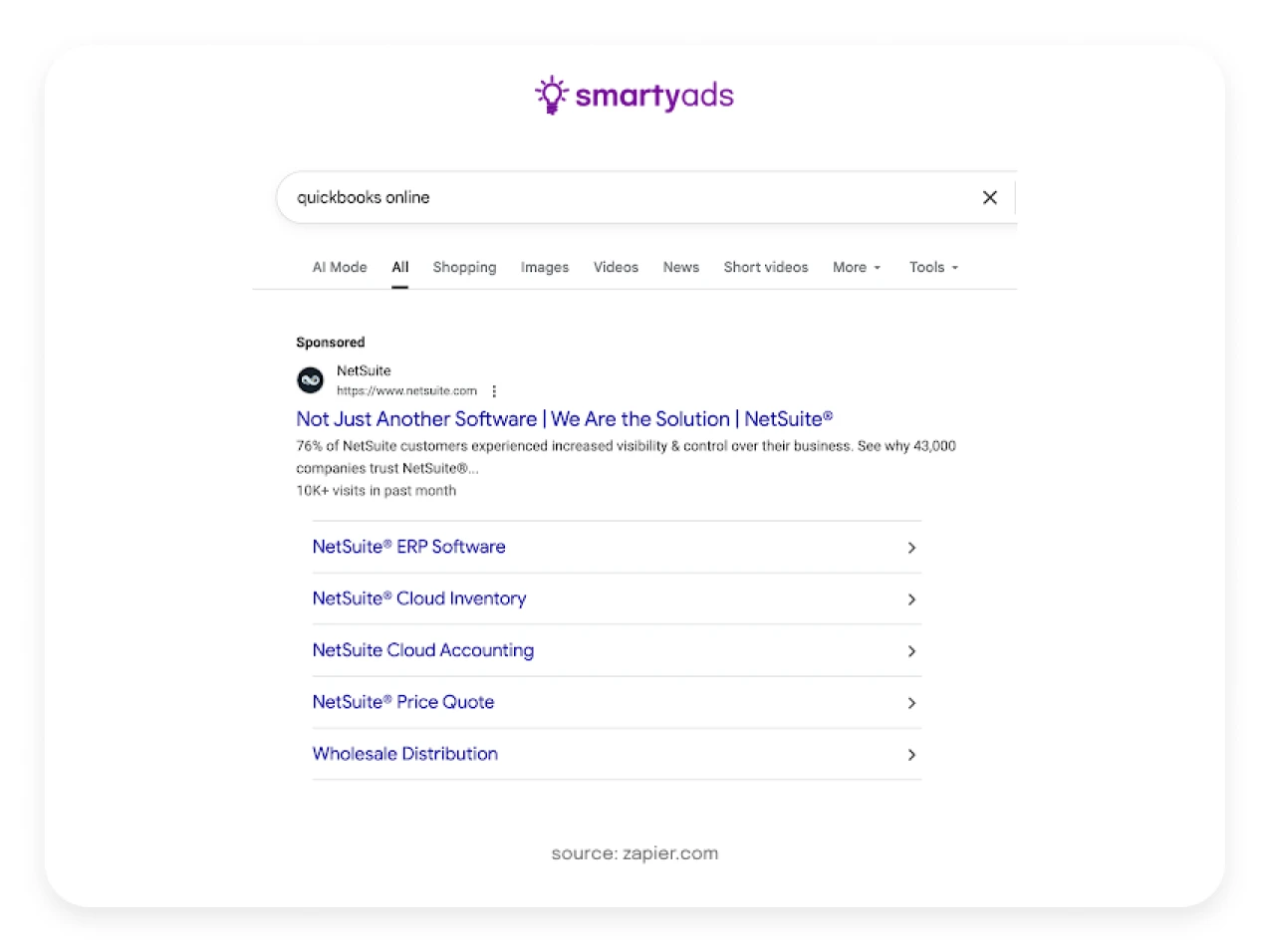Select the Images tab
1270x952 pixels.
tap(544, 267)
